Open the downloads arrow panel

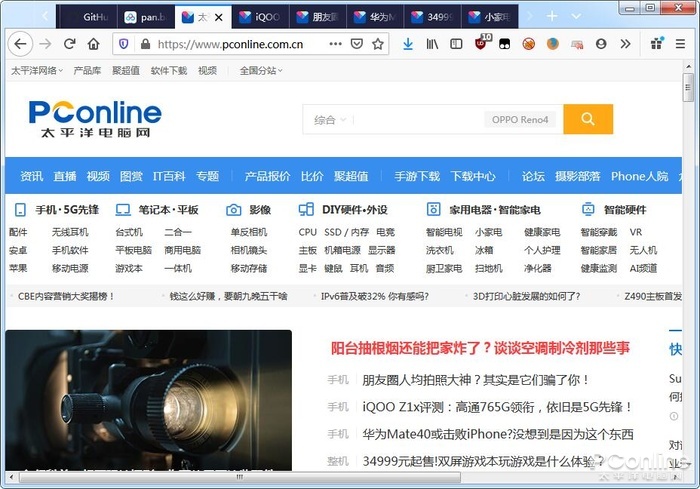click(x=408, y=44)
